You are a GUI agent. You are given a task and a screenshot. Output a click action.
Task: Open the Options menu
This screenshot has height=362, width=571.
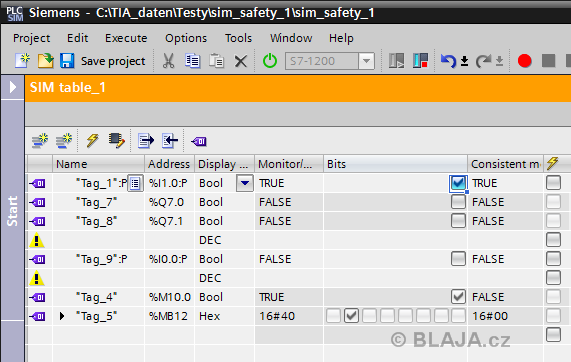pos(186,38)
